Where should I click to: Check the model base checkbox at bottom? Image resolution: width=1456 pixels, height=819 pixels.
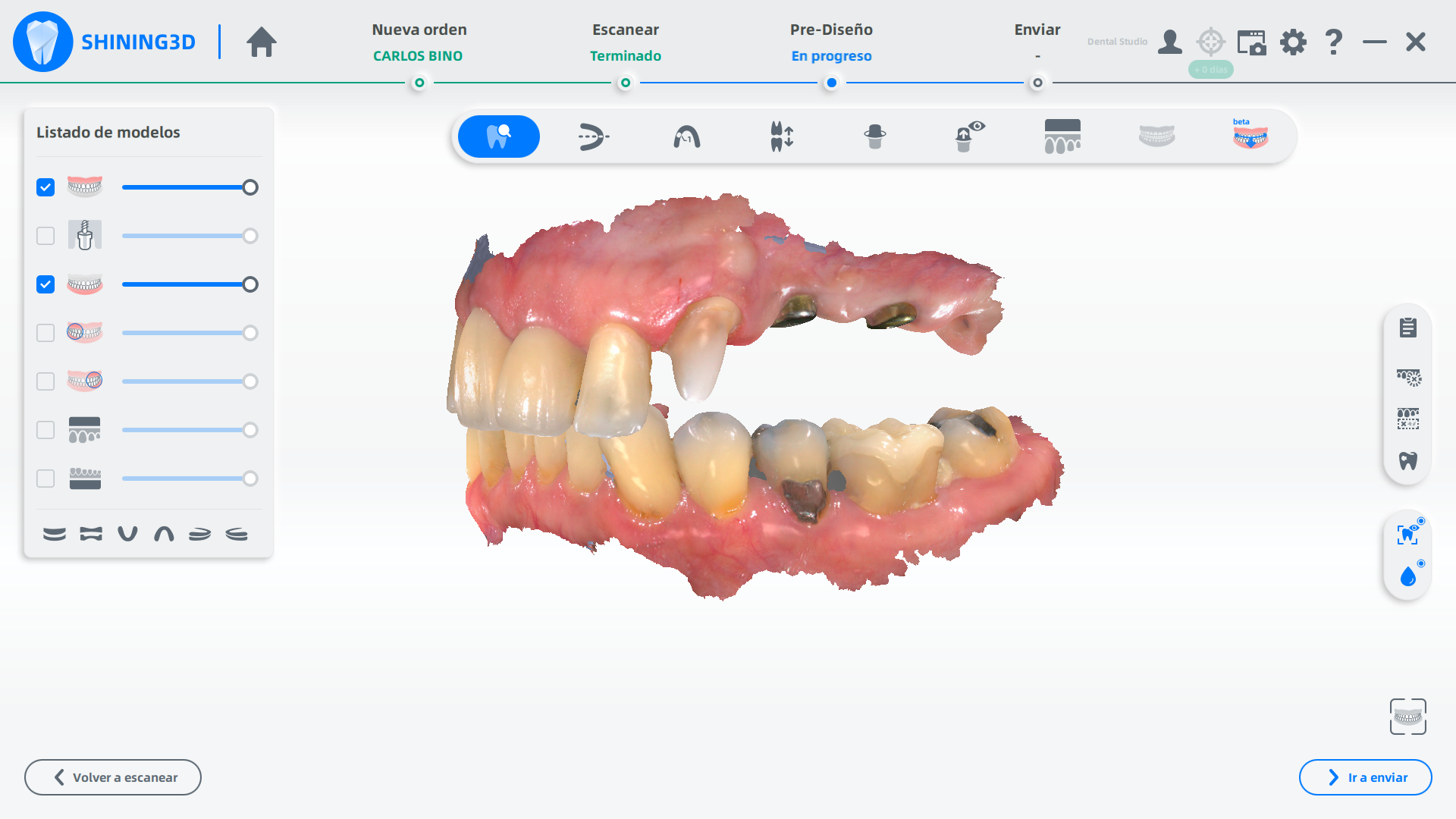pyautogui.click(x=45, y=479)
